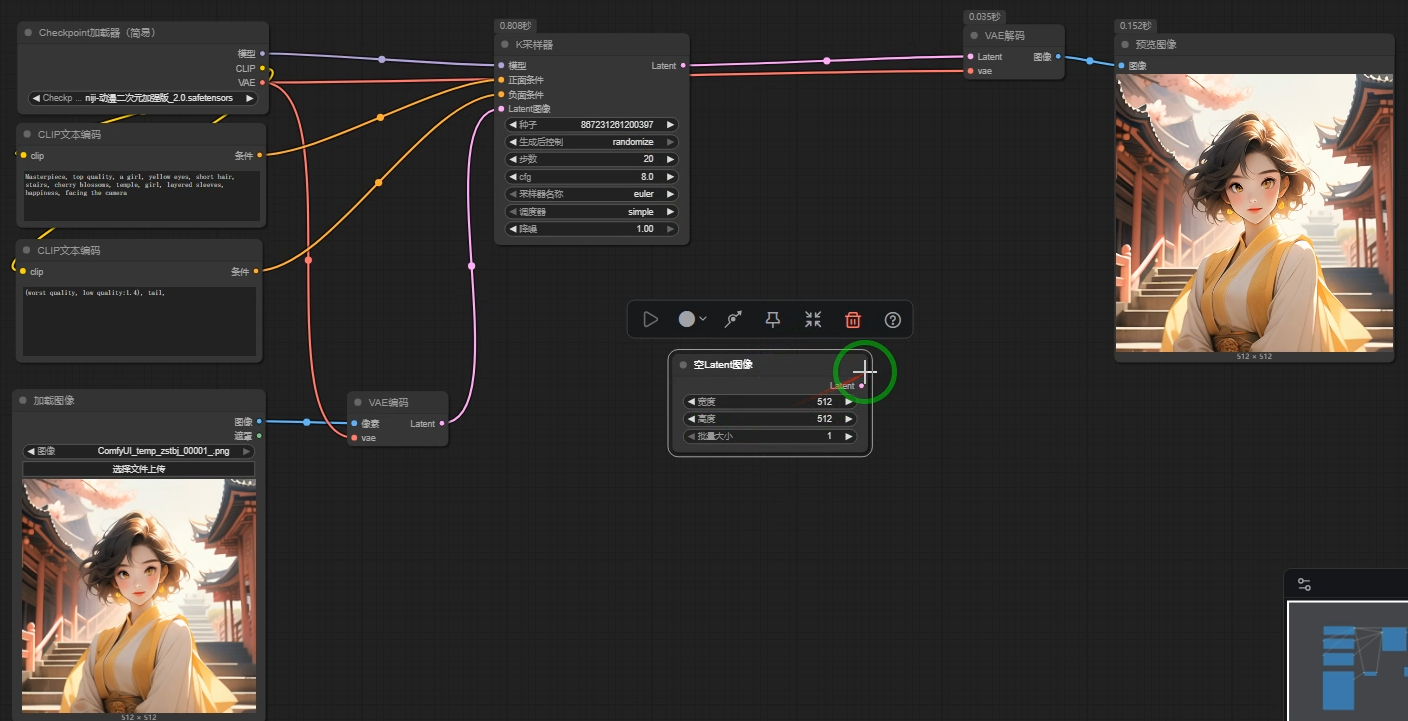
Task: Open the node color picker circle
Action: point(687,319)
